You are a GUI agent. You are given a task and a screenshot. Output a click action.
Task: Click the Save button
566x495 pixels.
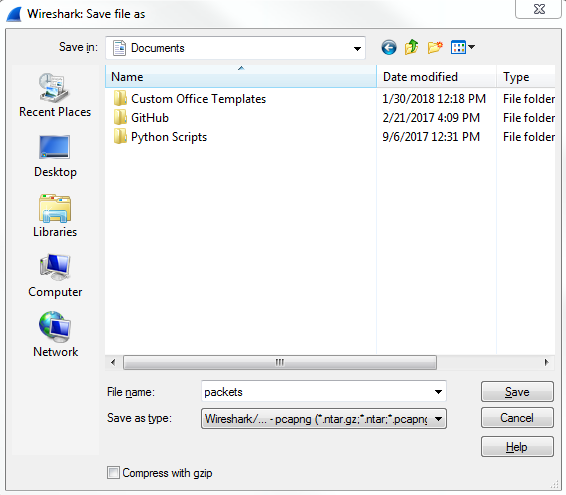[x=517, y=392]
